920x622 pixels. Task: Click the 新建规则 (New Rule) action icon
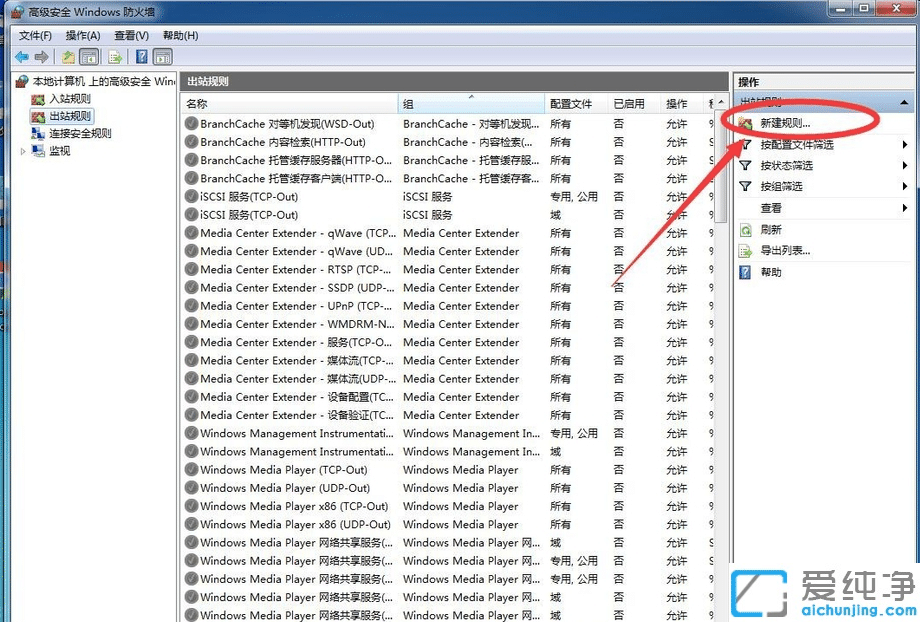pos(746,124)
